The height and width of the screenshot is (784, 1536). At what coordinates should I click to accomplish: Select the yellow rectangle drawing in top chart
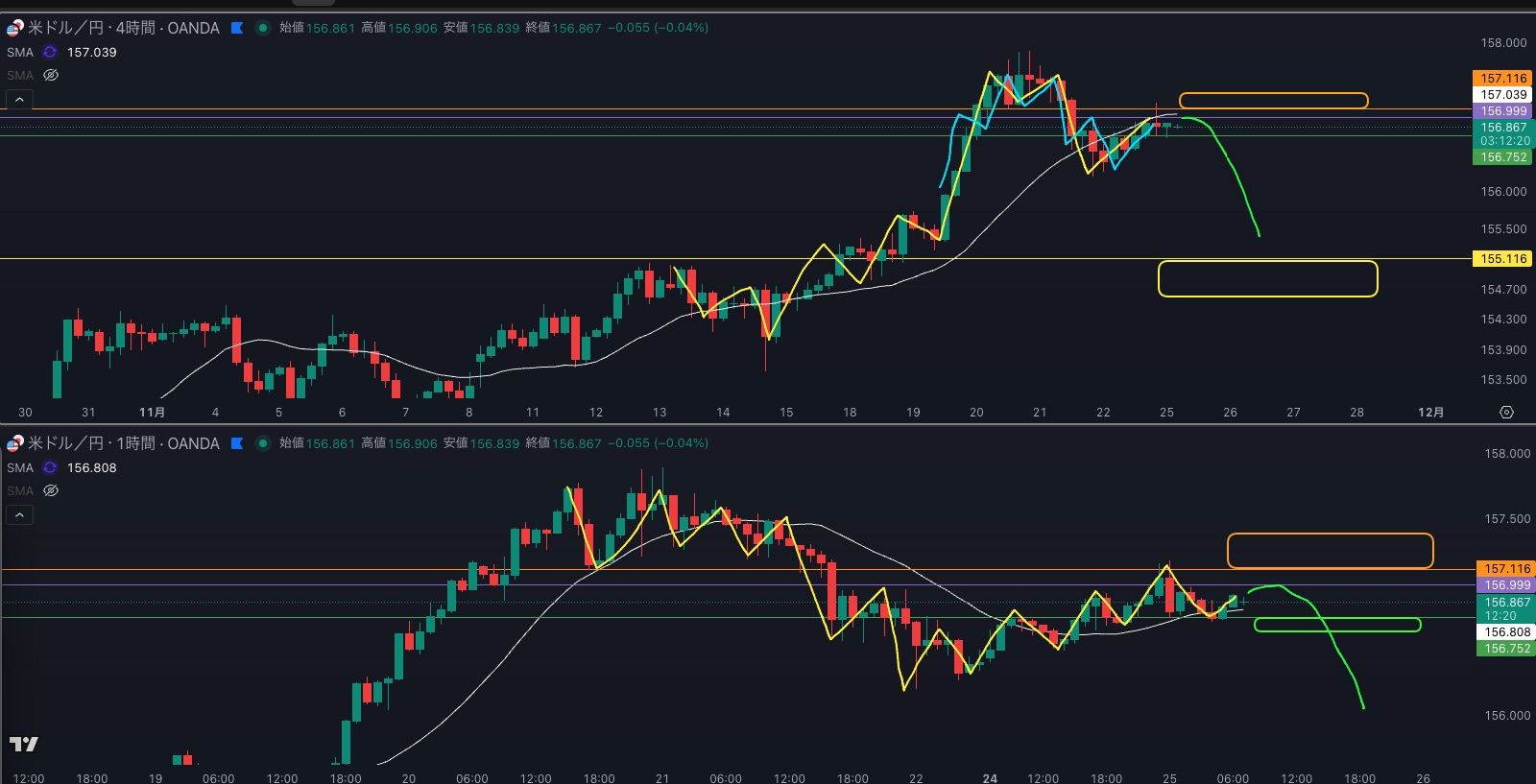pos(1267,262)
